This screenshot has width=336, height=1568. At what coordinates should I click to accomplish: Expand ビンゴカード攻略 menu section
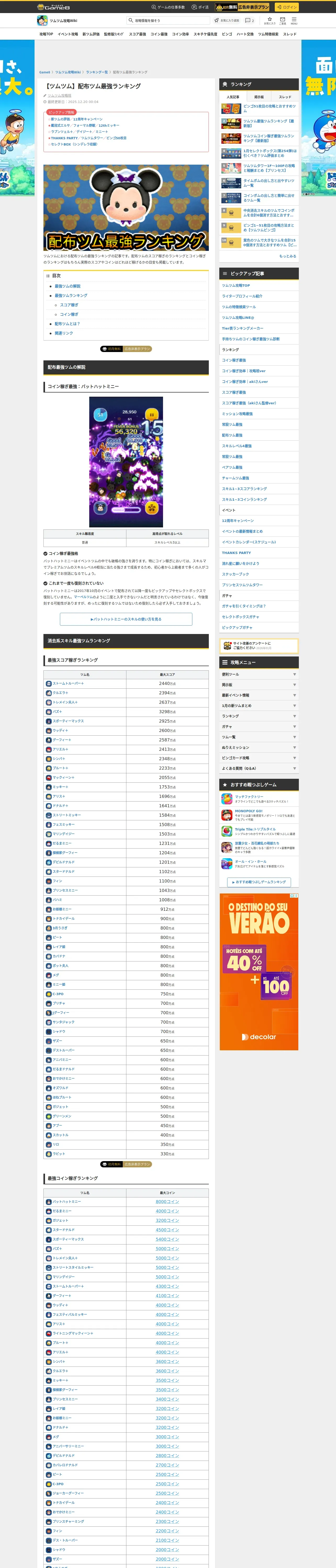pos(259,758)
